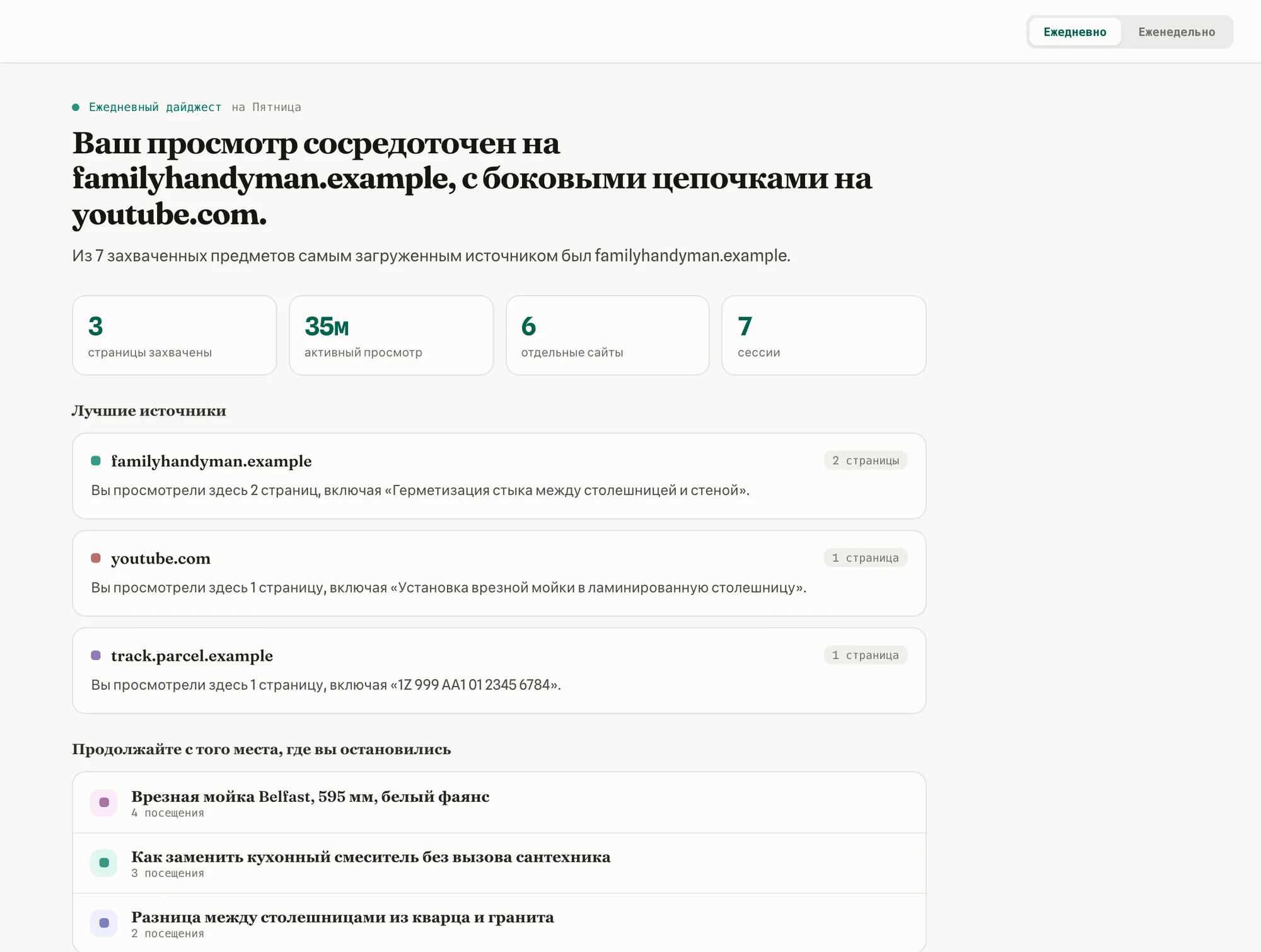Open the familyhandyman.example source card
1261x952 pixels.
point(499,476)
